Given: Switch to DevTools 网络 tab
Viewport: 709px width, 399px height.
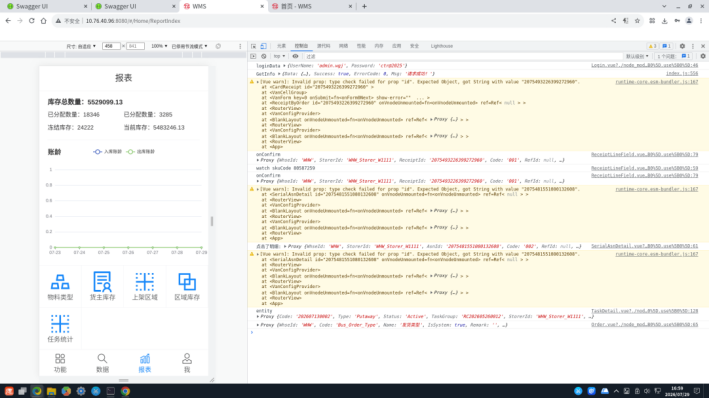Looking at the screenshot, I should (x=344, y=46).
